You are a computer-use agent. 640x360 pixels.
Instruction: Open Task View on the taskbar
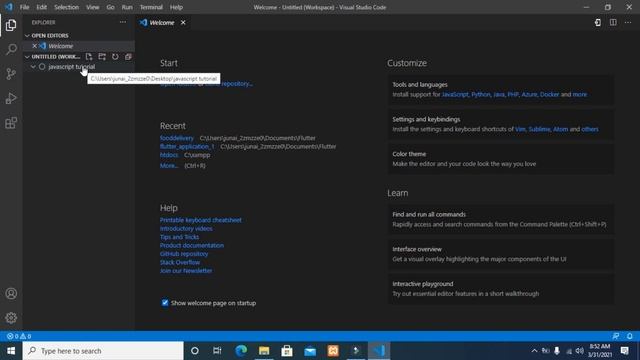click(217, 351)
